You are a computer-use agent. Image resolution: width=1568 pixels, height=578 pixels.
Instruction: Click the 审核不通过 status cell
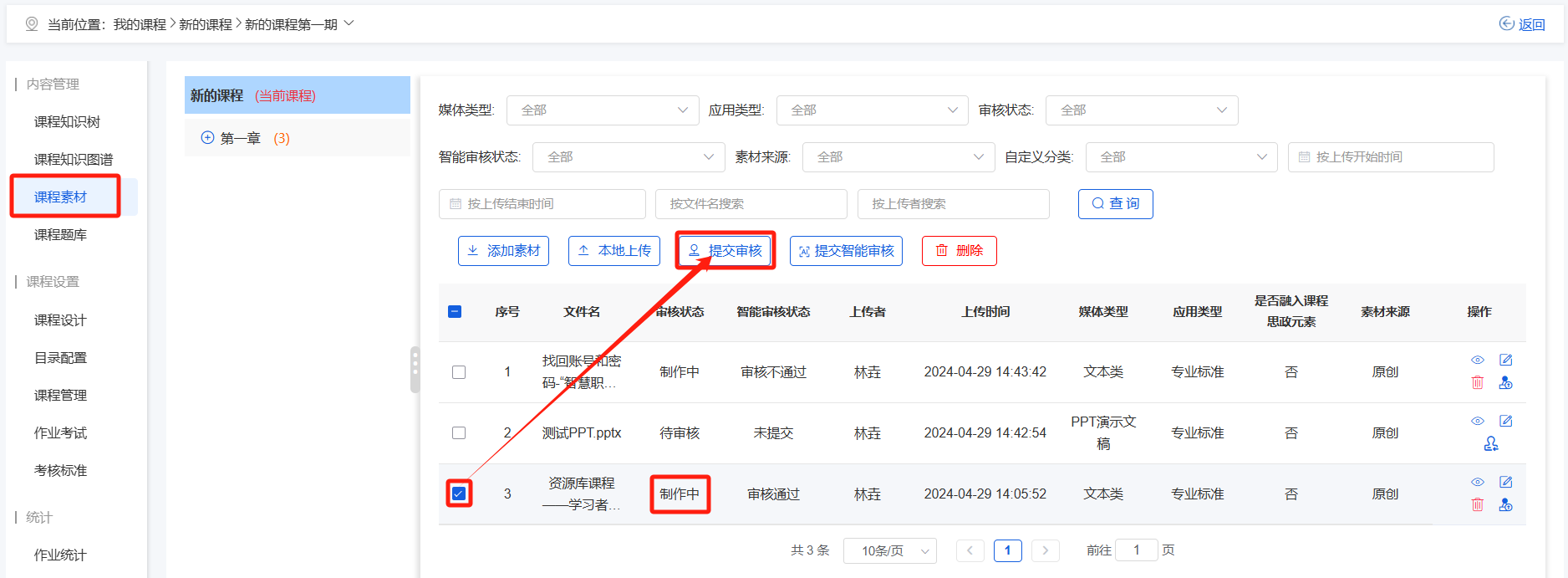click(774, 372)
